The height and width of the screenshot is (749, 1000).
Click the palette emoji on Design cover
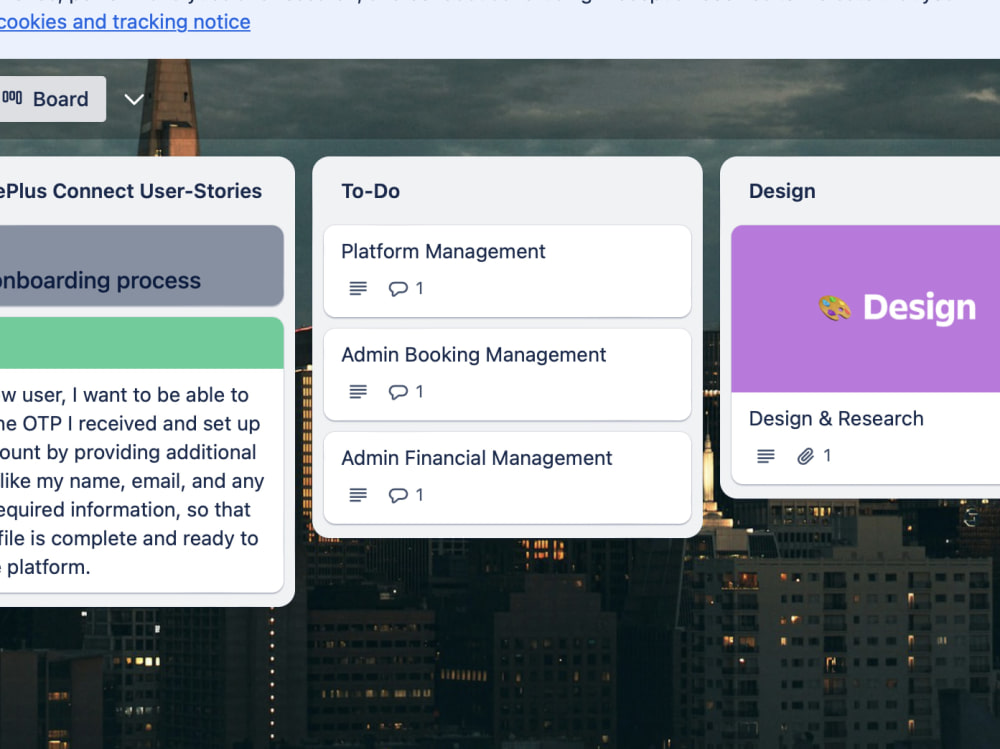pyautogui.click(x=835, y=308)
